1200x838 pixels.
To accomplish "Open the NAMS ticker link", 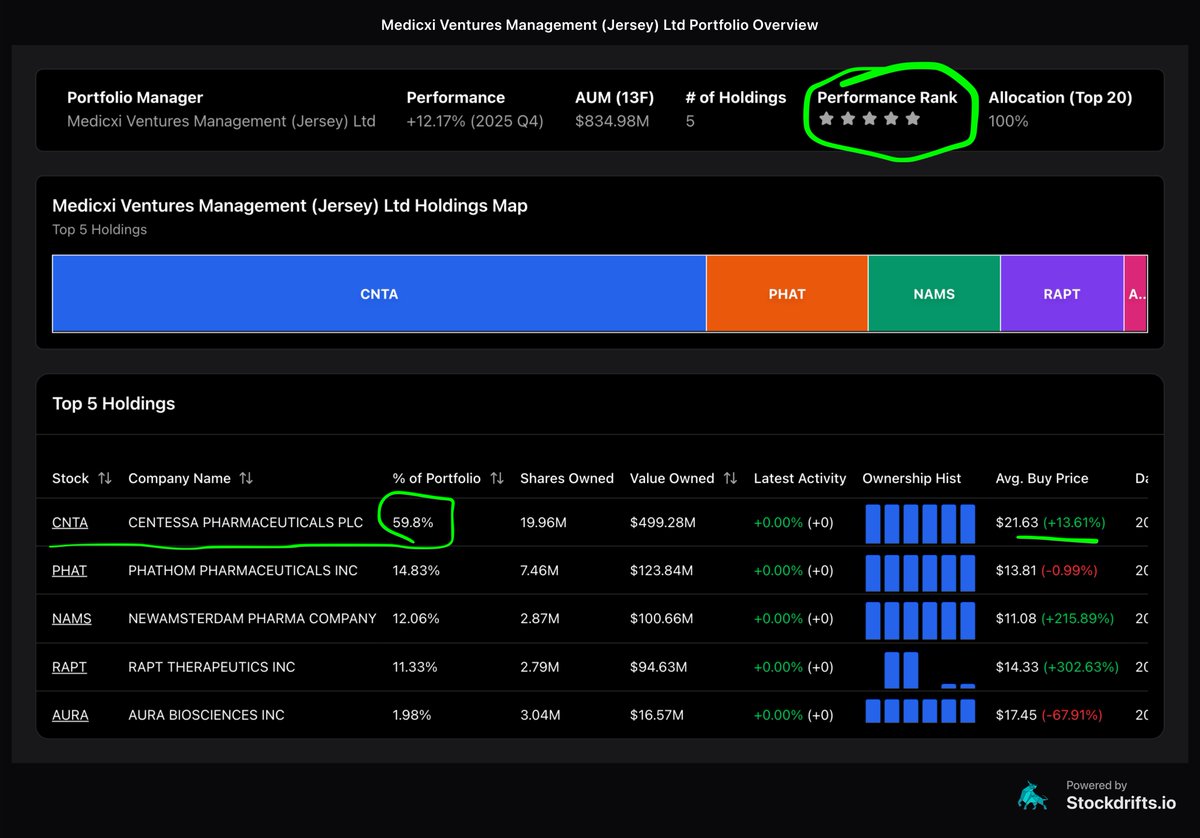I will 72,618.
